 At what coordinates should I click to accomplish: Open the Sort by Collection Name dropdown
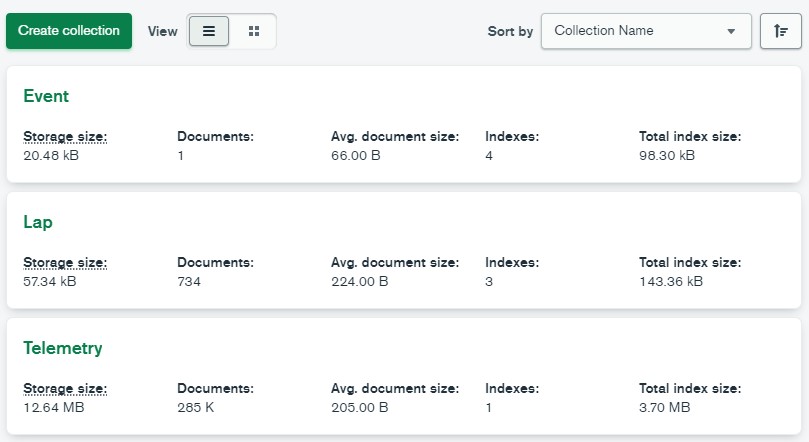click(x=646, y=31)
